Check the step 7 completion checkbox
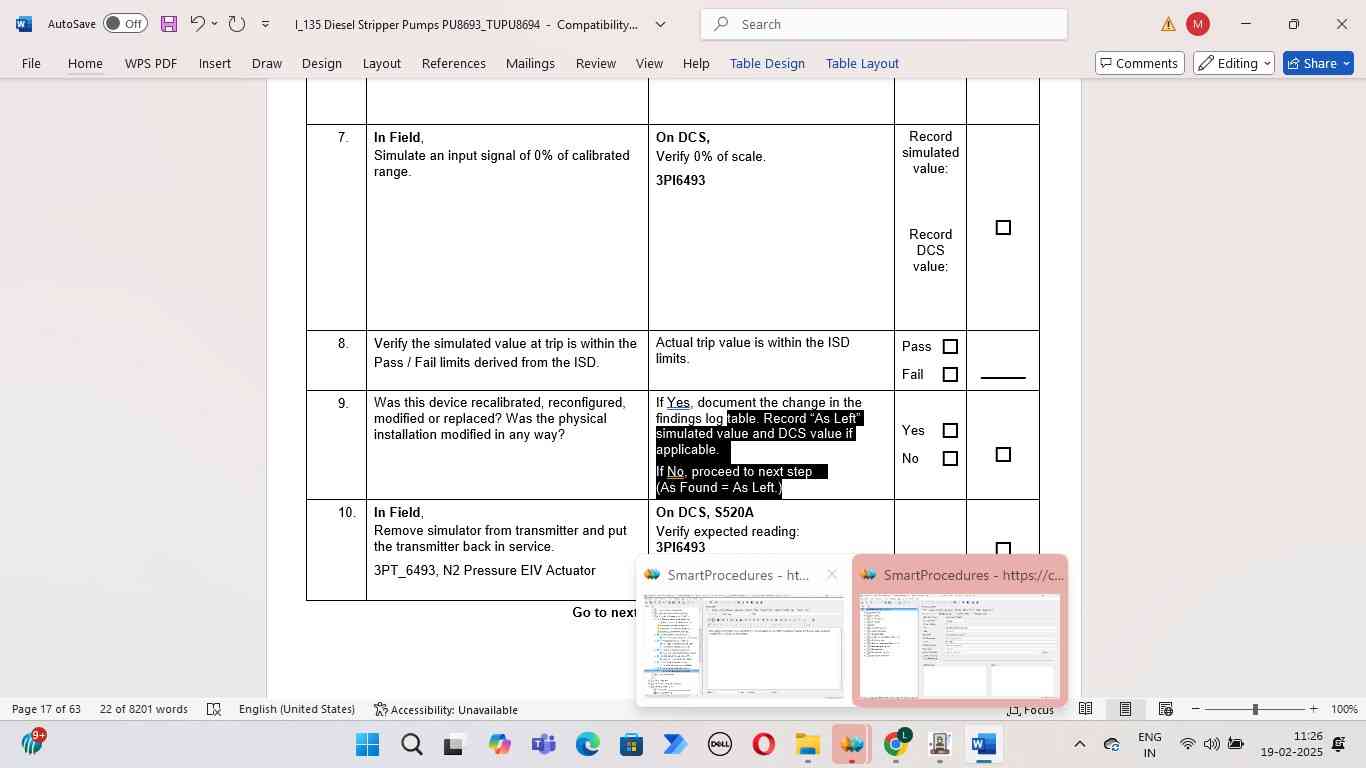1366x768 pixels. click(x=1003, y=228)
